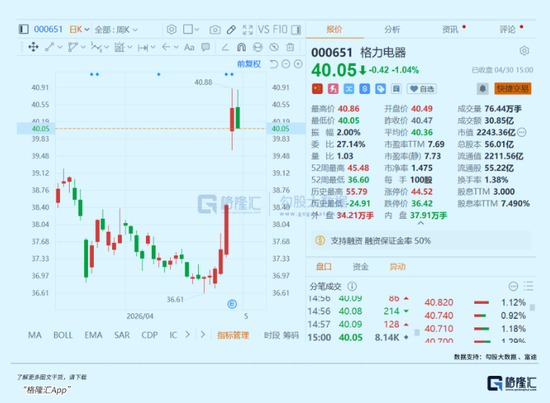Click the VS compare button

point(263,29)
